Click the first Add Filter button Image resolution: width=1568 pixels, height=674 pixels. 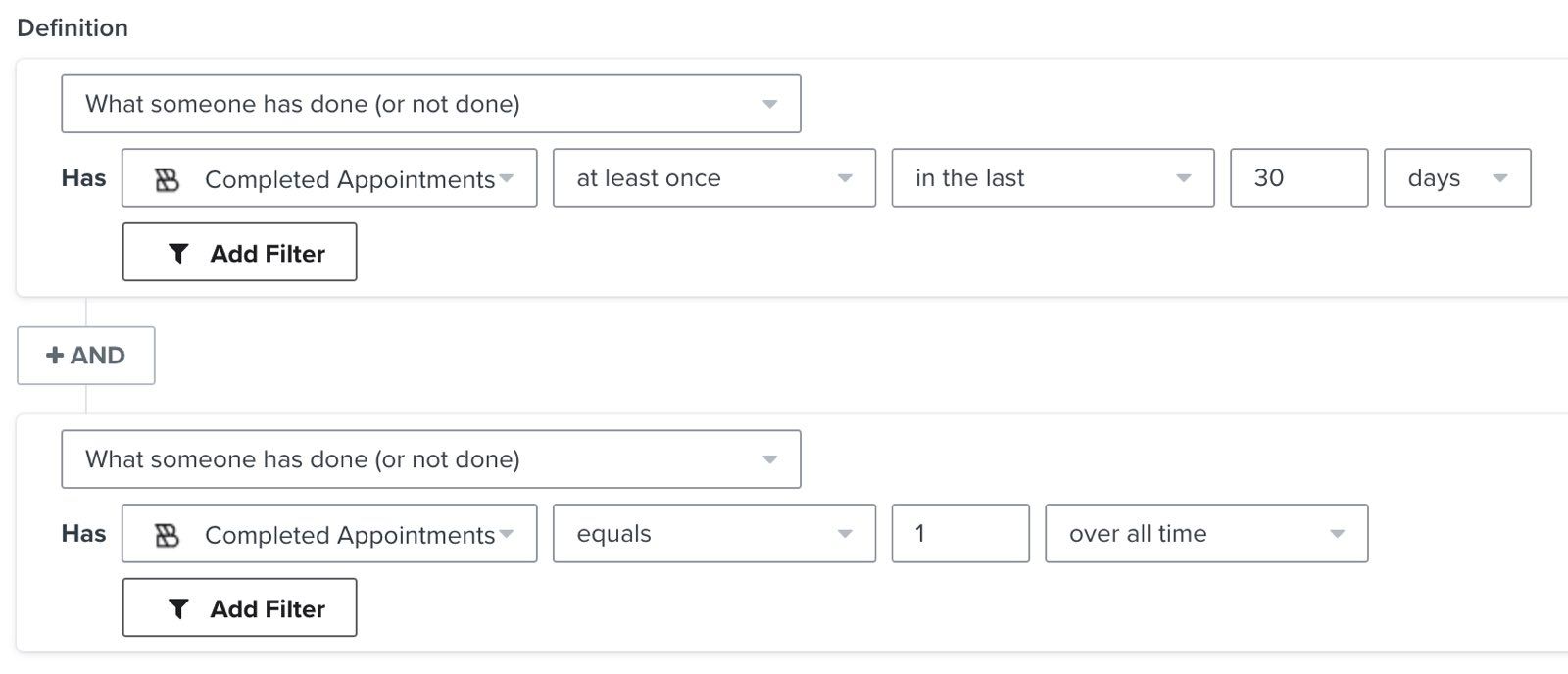[239, 252]
